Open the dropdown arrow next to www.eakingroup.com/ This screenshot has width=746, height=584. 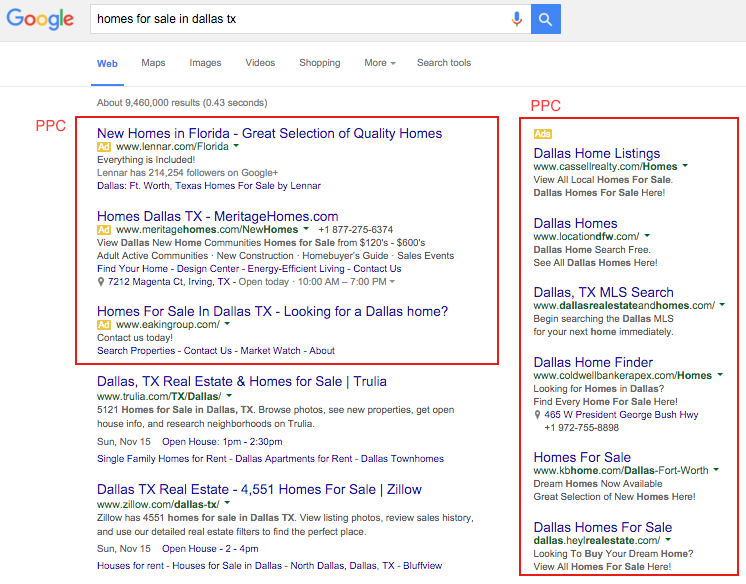[227, 324]
